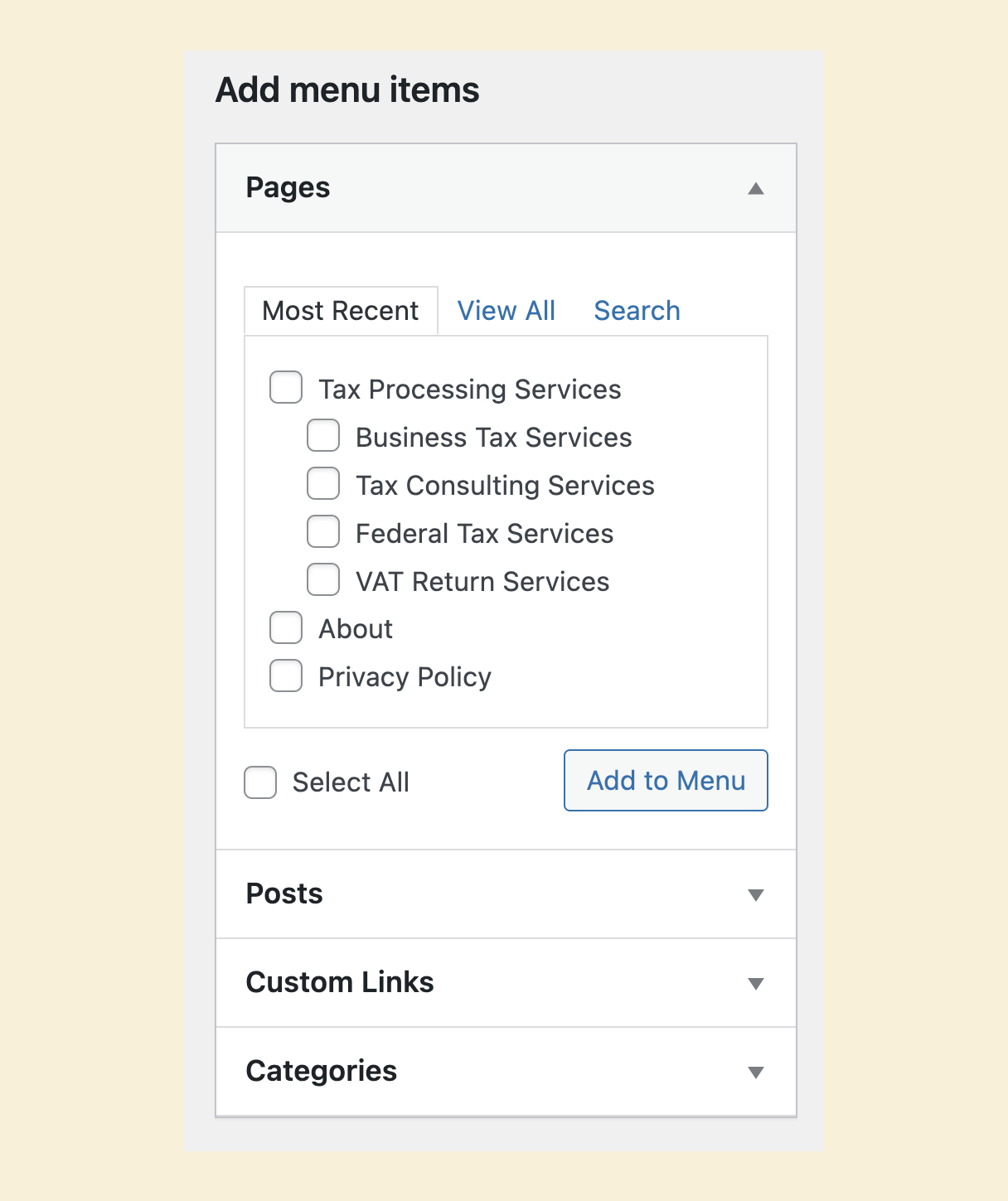Screen dimensions: 1008x1201
Task: Check the Tax Processing Services box
Action: [286, 387]
